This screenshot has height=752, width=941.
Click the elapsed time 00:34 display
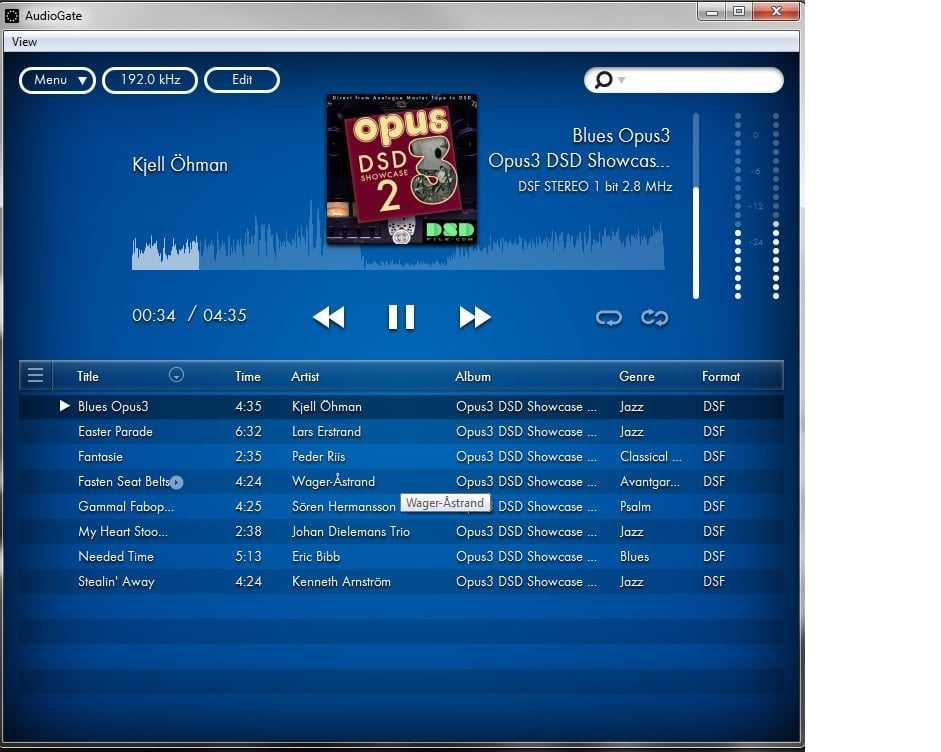point(154,316)
